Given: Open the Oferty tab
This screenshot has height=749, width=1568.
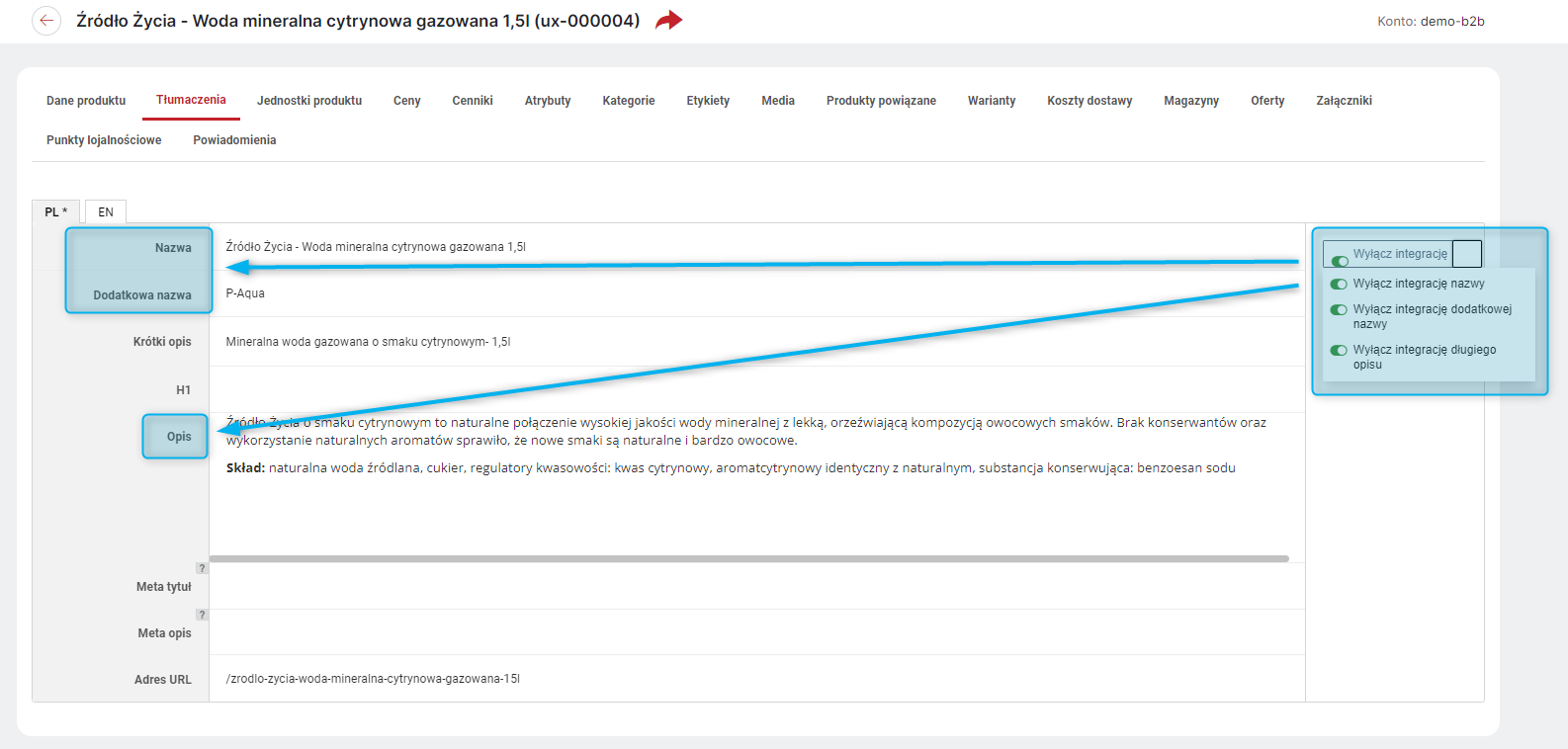Looking at the screenshot, I should [1267, 101].
